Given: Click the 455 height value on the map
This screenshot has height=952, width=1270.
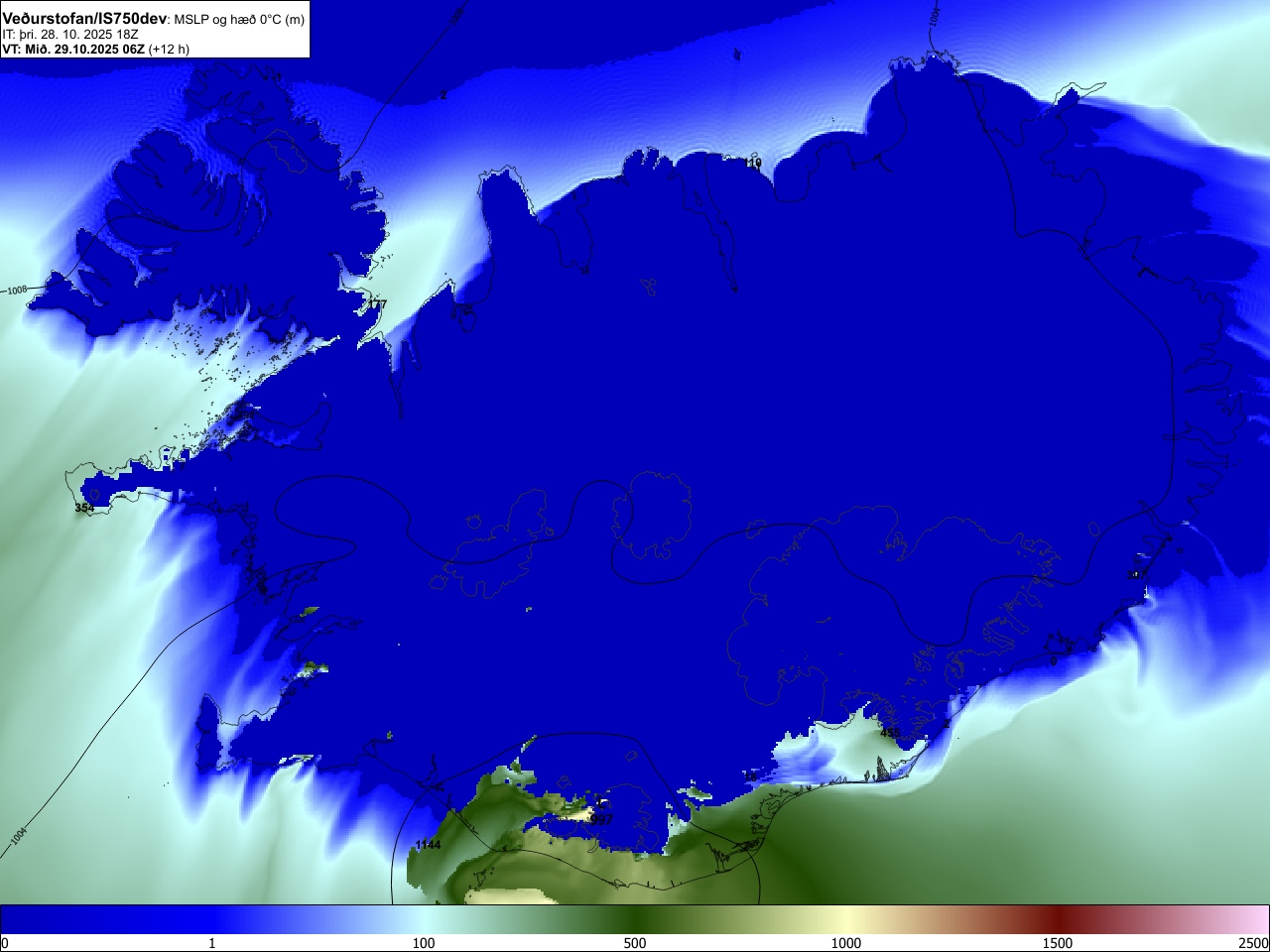Looking at the screenshot, I should coord(891,734).
